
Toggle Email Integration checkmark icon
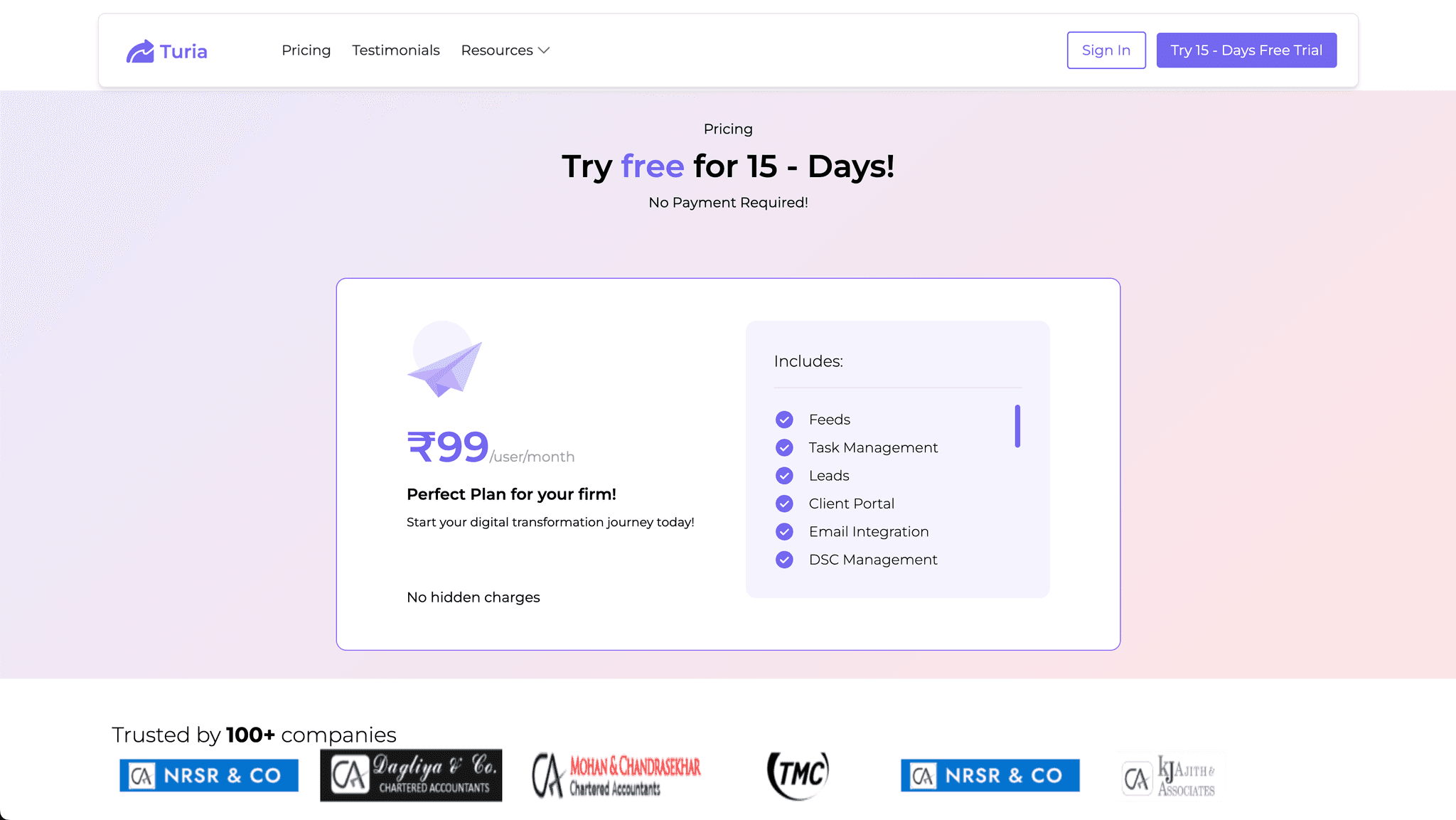(784, 531)
